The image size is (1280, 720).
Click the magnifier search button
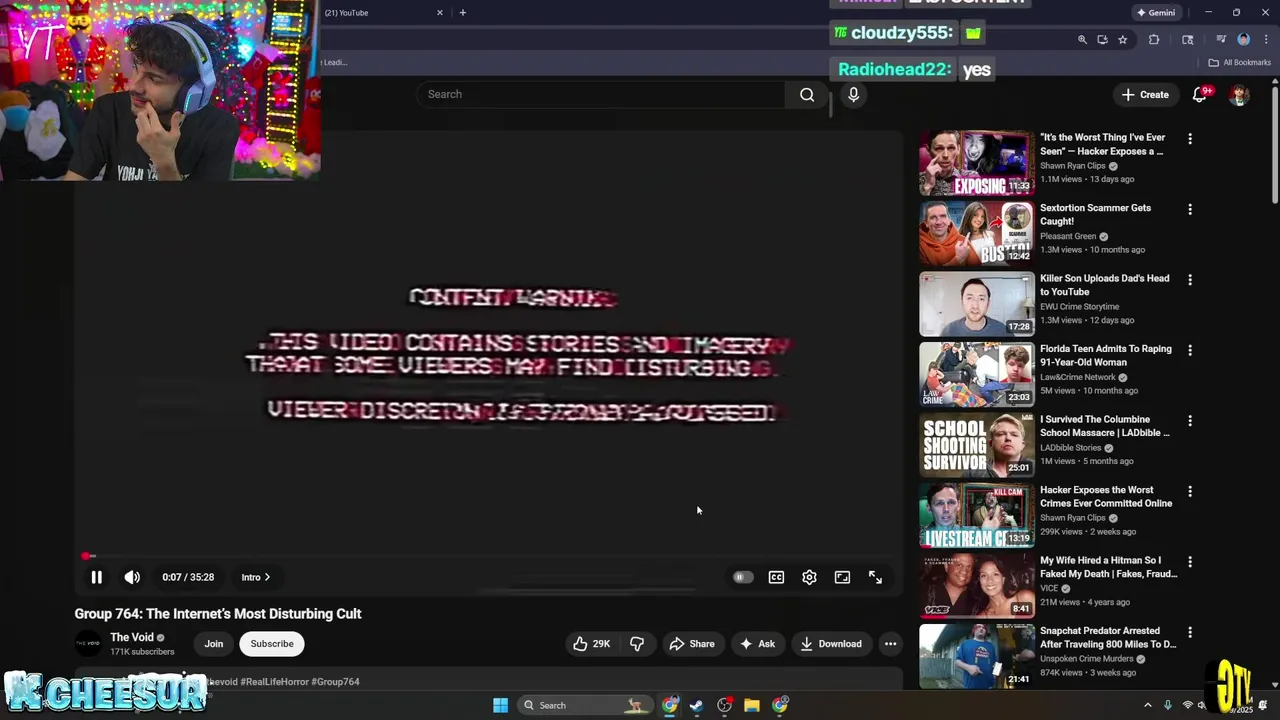coord(807,94)
